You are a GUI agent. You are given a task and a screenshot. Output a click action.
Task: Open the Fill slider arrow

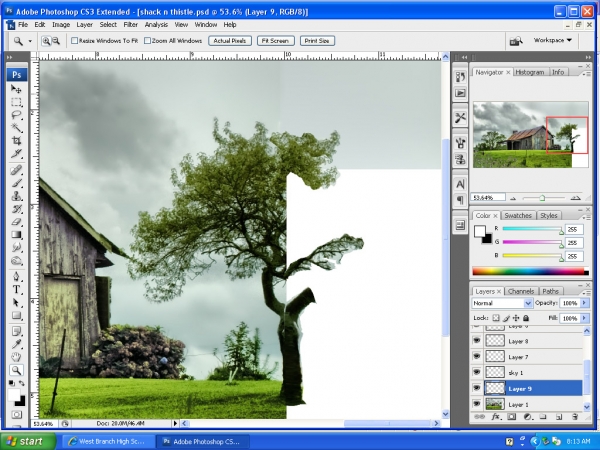click(584, 318)
